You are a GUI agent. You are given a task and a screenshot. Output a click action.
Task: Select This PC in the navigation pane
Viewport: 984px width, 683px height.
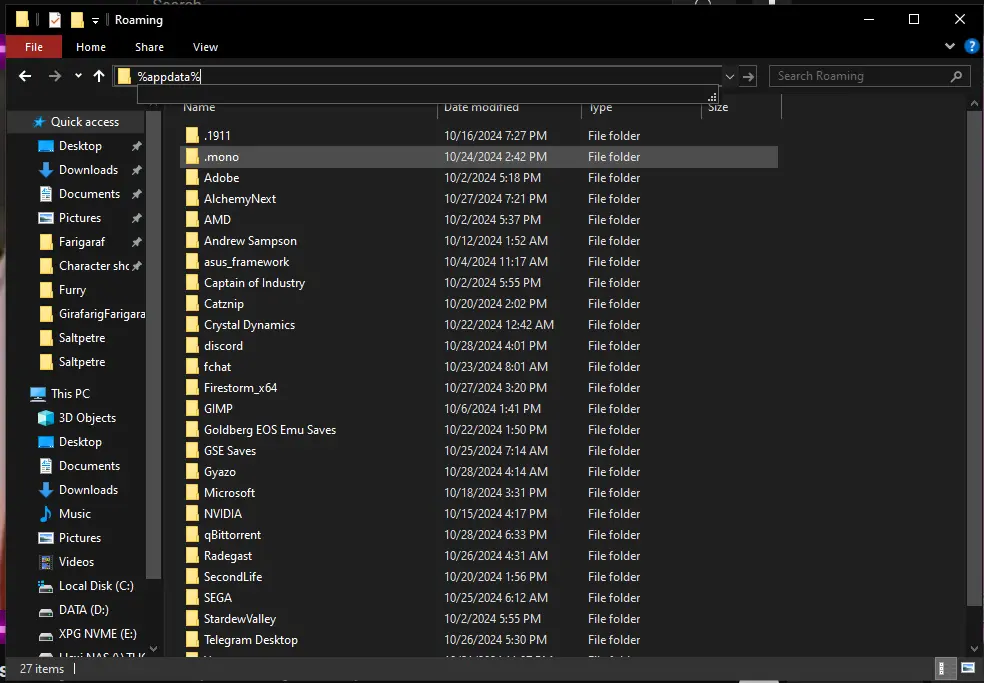coord(70,394)
